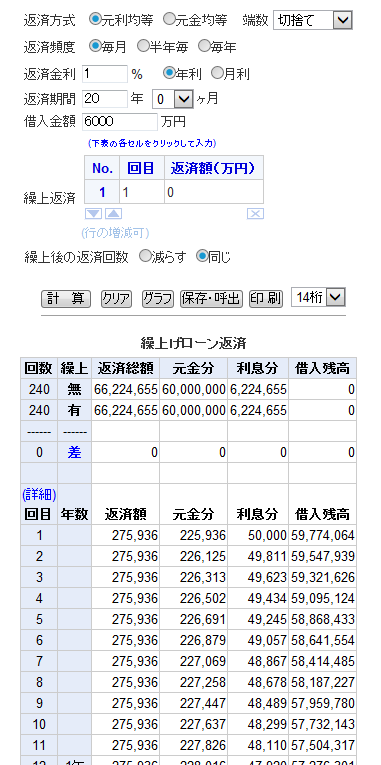Screen dimensions: 381x765
Task: Click 利息分 value 48,299
Action: [x=258, y=725]
